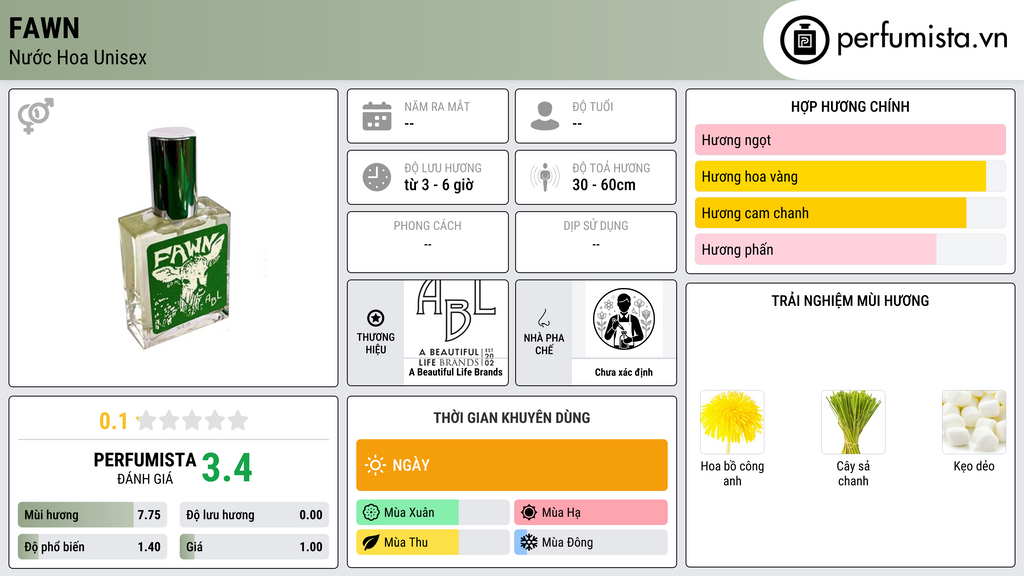Select the Hoa bồ công anh note image
The height and width of the screenshot is (576, 1024).
click(x=732, y=422)
